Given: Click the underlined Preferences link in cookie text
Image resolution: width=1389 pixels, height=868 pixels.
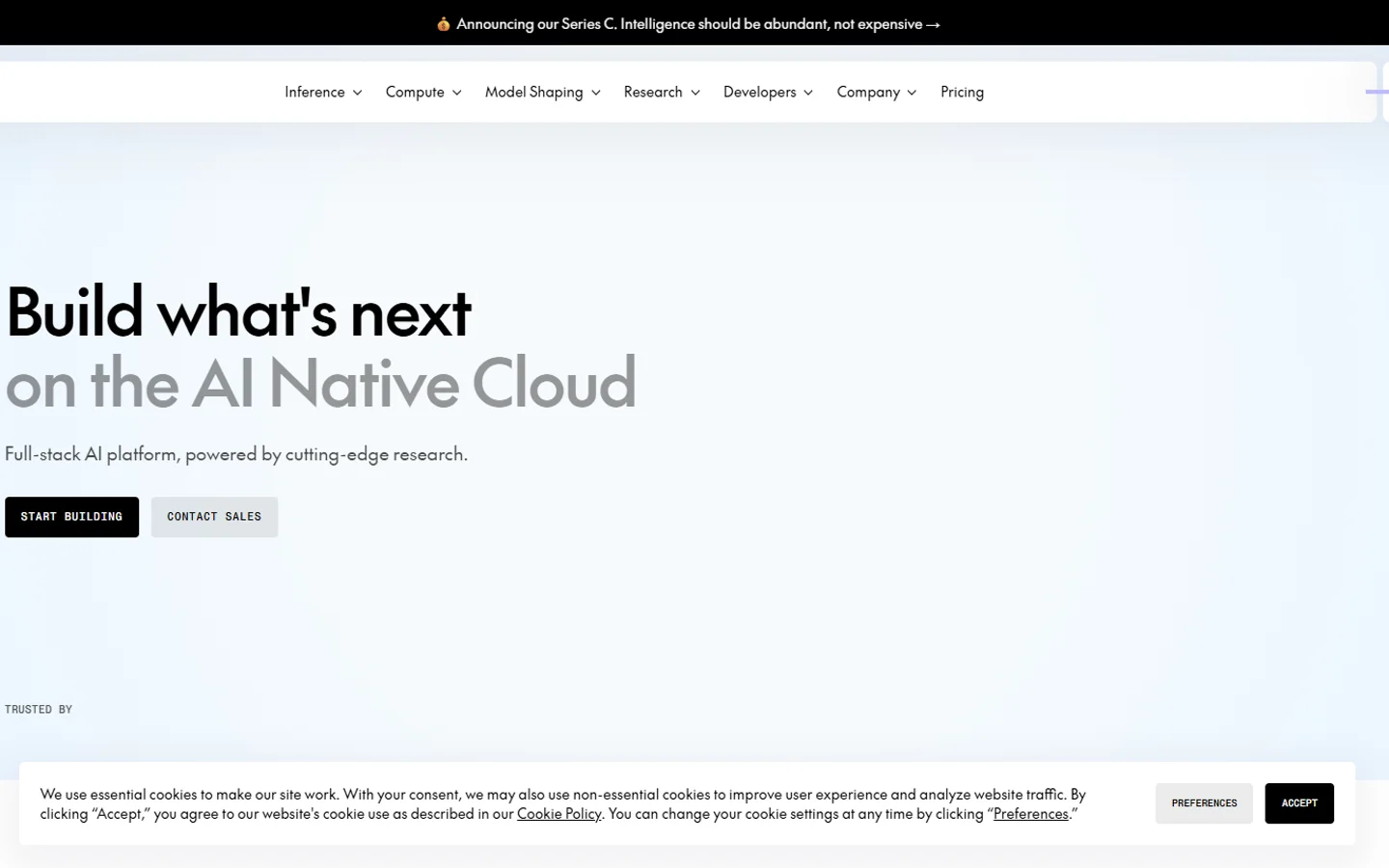Looking at the screenshot, I should [1031, 814].
